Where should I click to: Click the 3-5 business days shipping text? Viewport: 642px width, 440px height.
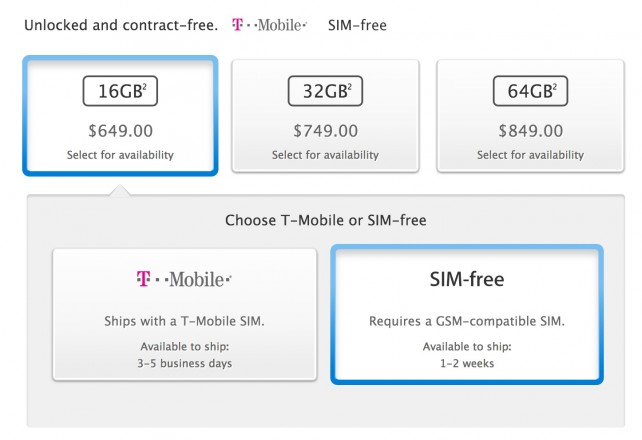185,363
